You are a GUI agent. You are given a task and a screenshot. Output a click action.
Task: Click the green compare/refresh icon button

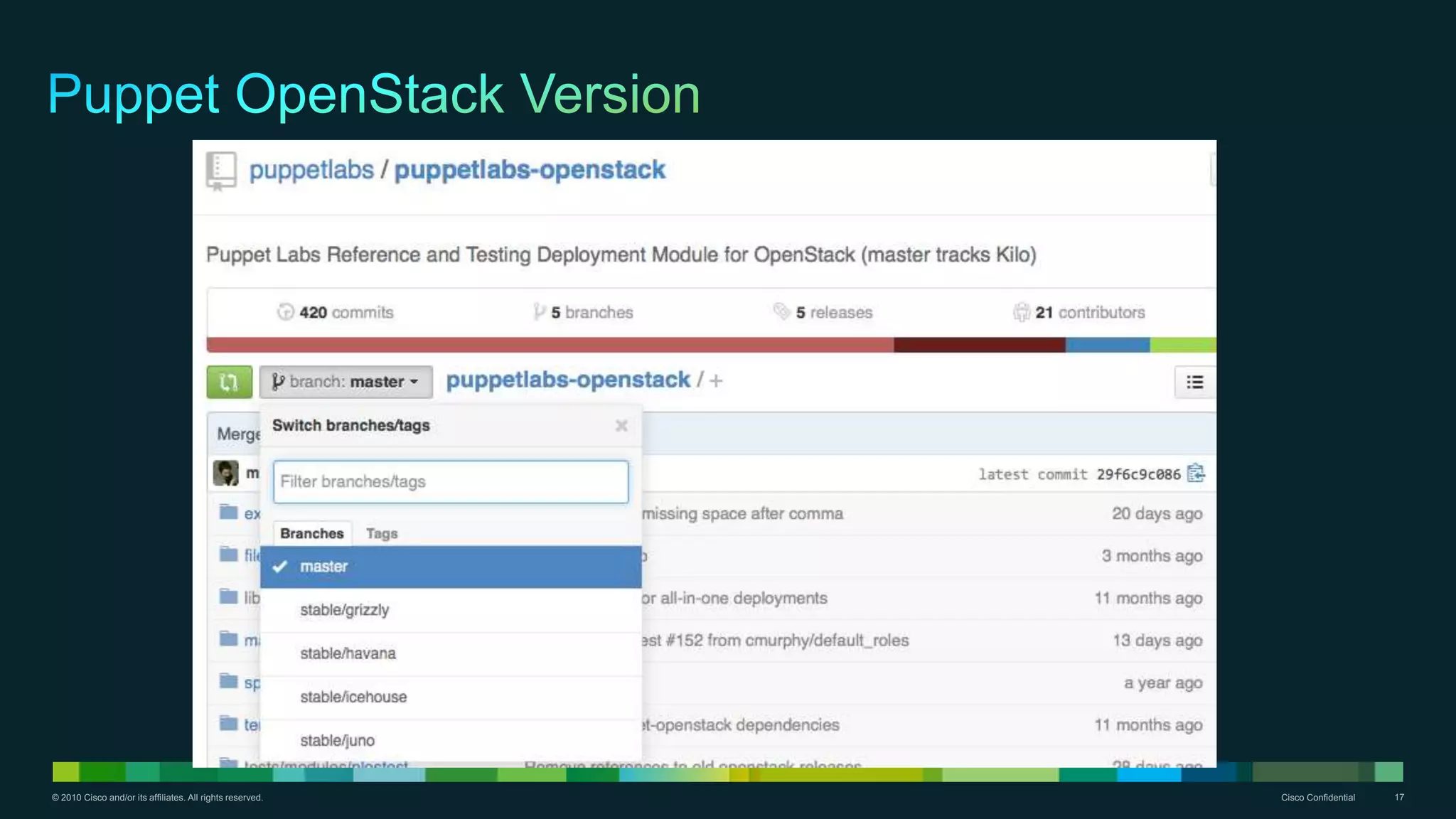[229, 382]
